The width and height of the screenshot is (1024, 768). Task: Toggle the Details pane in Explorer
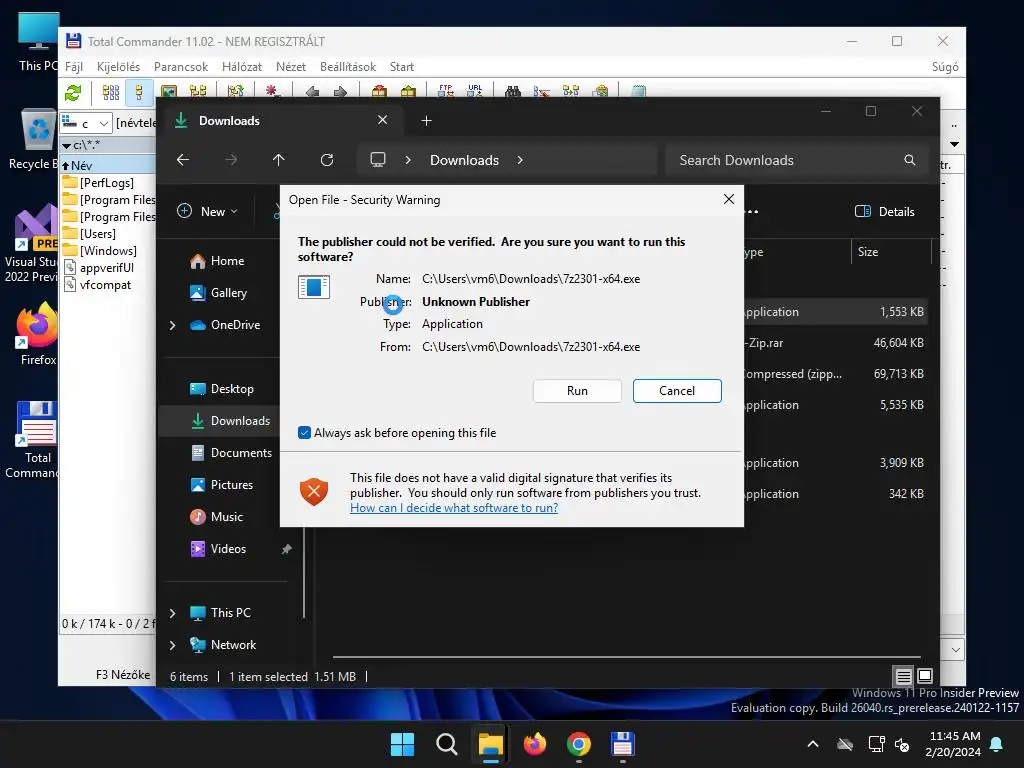[x=885, y=212]
